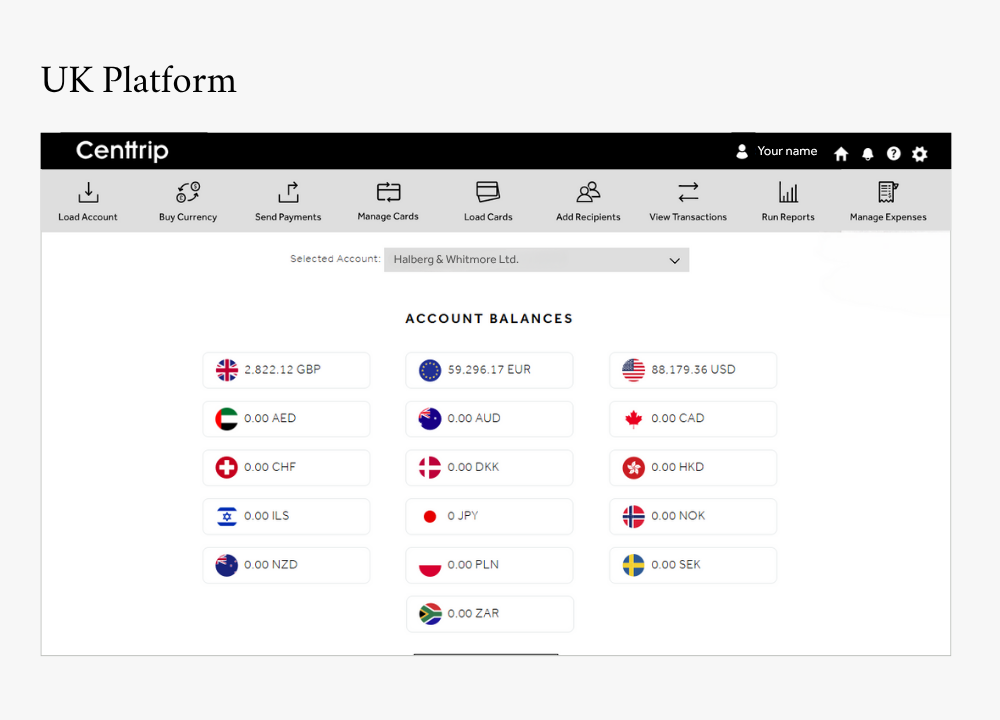Open the Manage Expenses menu label
This screenshot has width=1000, height=720.
pos(888,217)
